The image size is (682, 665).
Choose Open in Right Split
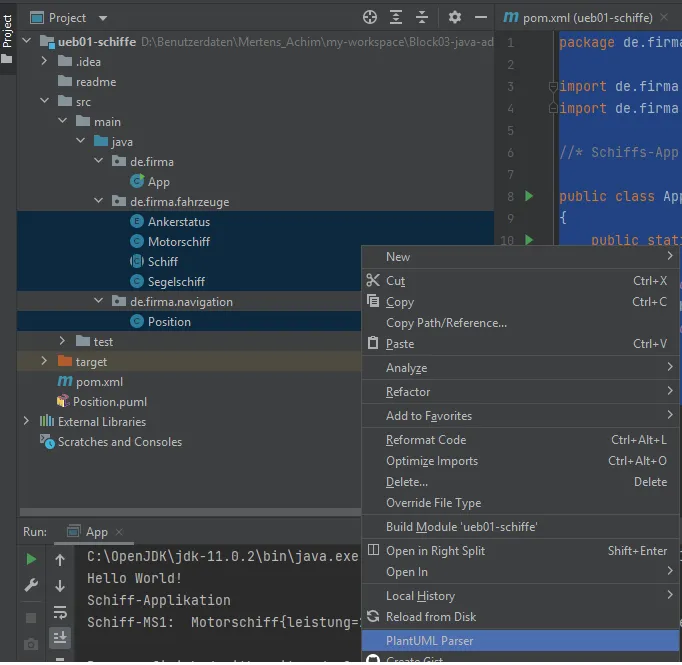click(x=520, y=551)
